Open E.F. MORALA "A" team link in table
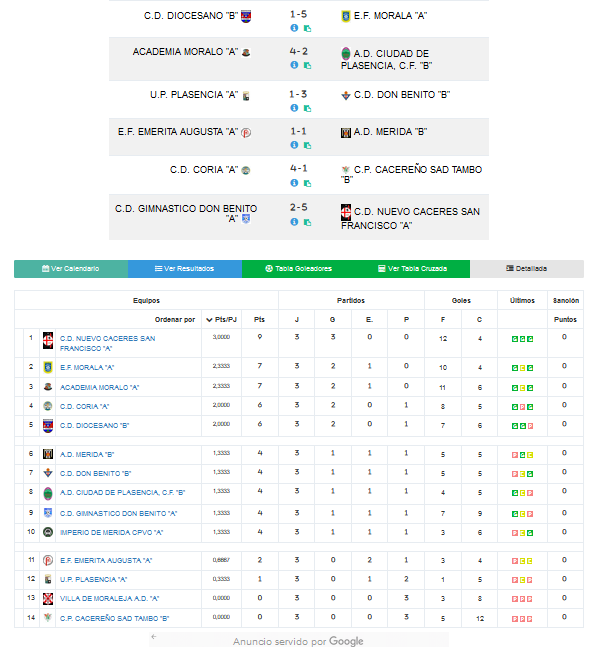This screenshot has width=605, height=647. click(x=87, y=367)
